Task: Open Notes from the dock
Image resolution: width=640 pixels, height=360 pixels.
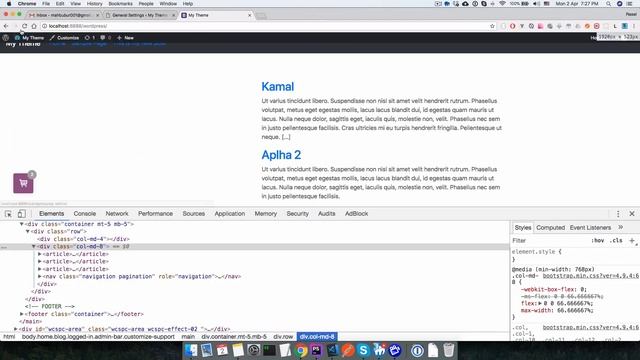Action: pyautogui.click(x=238, y=350)
